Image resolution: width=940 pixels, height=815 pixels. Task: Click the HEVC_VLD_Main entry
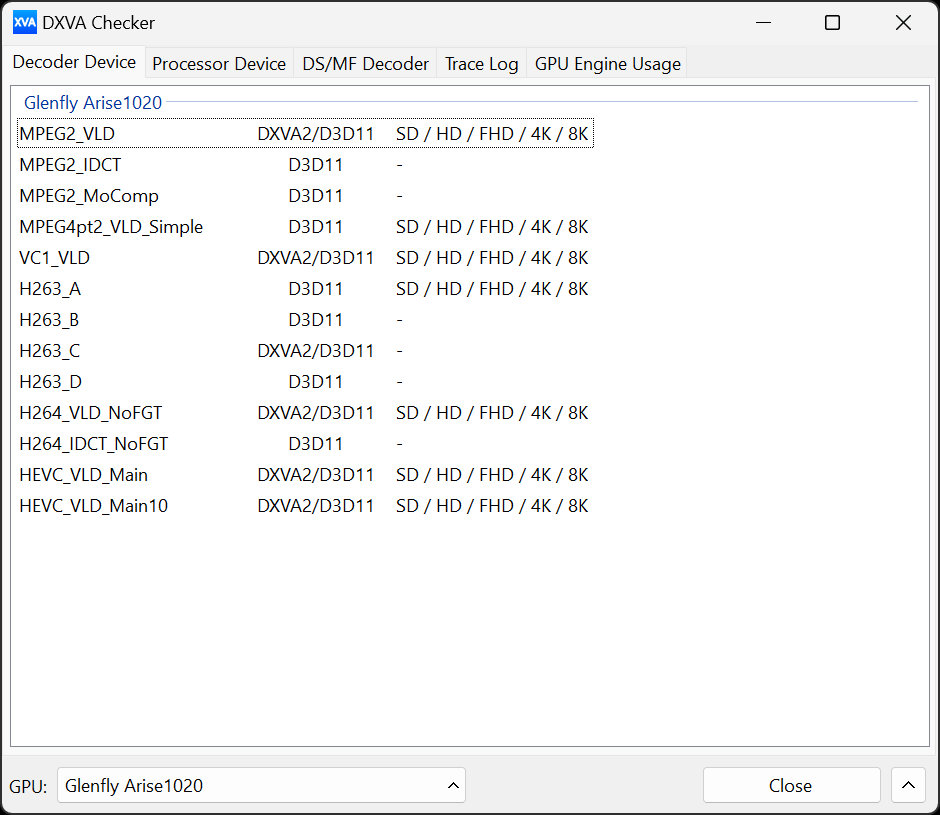pyautogui.click(x=84, y=475)
